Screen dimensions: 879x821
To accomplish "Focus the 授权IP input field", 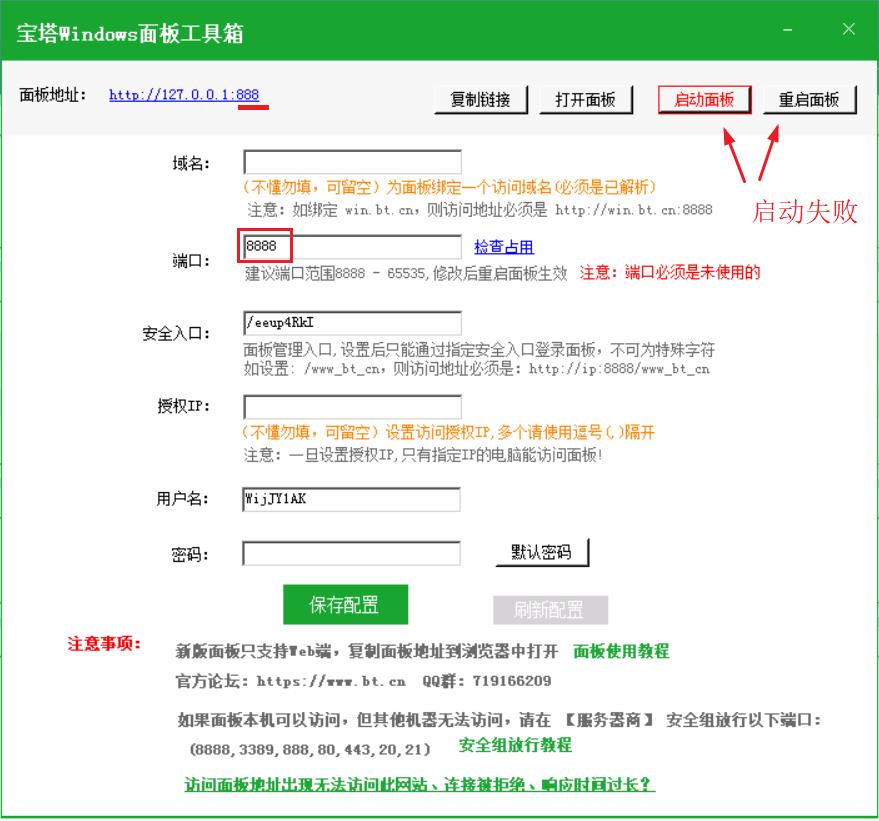I will pos(353,407).
